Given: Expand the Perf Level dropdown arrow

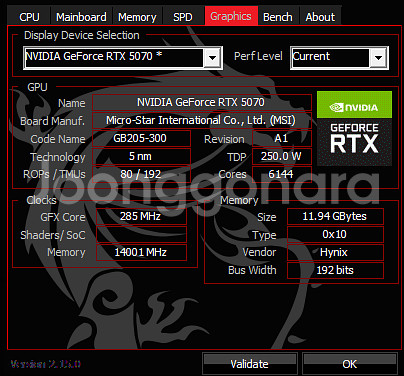Looking at the screenshot, I should coord(378,58).
